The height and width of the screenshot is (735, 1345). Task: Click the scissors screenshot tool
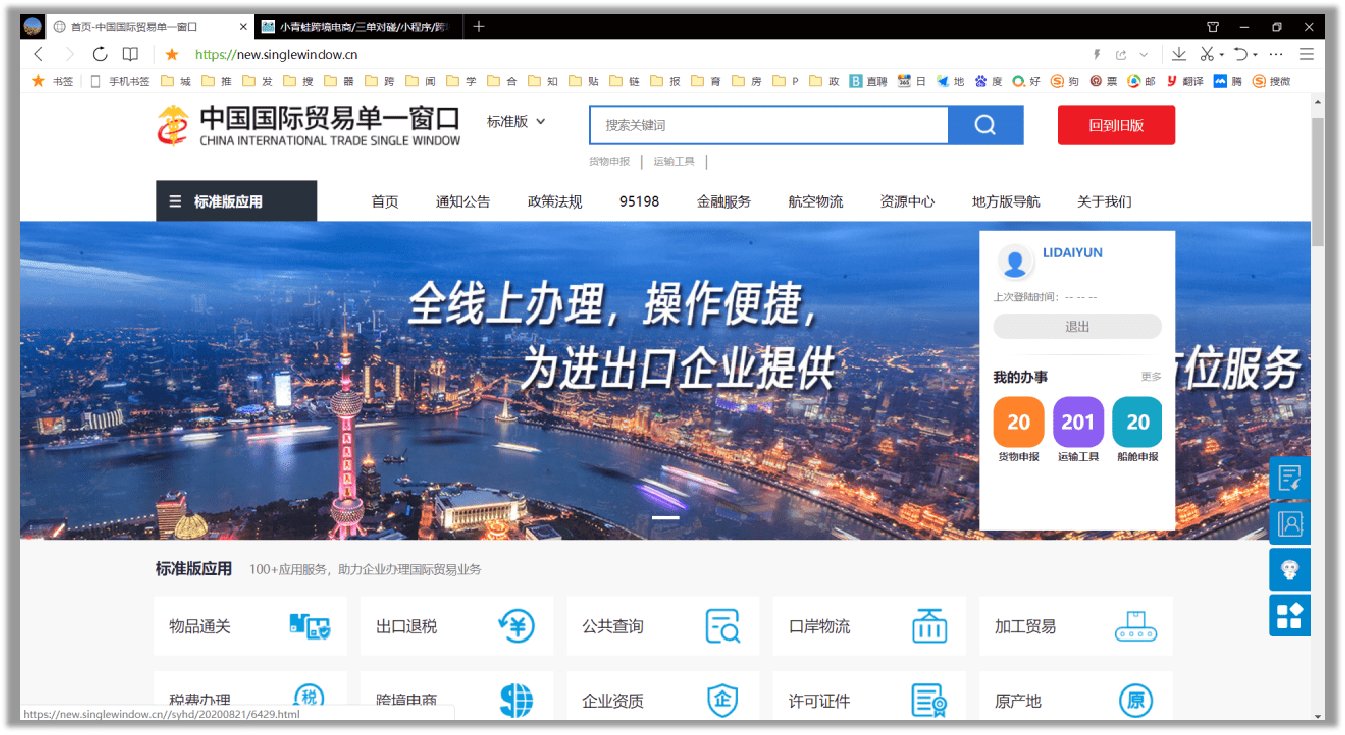click(1207, 54)
